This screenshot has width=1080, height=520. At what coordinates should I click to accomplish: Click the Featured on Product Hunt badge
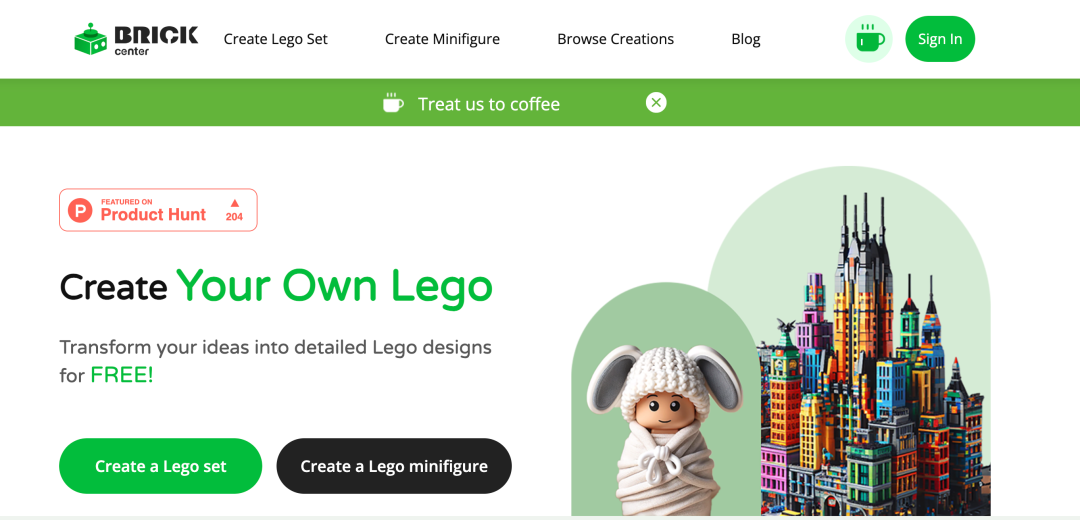(158, 210)
